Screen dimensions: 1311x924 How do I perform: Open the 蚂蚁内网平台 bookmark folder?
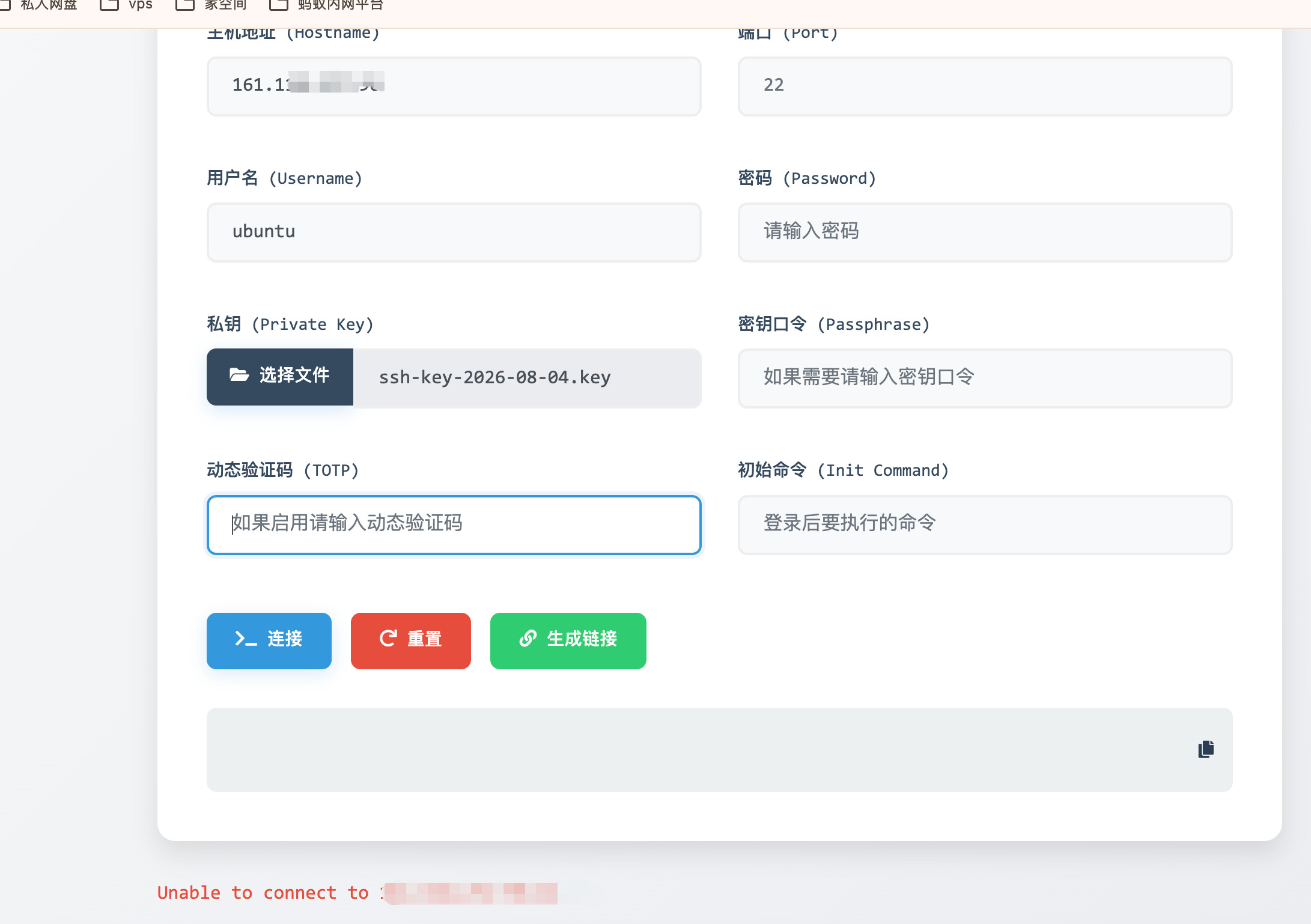click(326, 5)
